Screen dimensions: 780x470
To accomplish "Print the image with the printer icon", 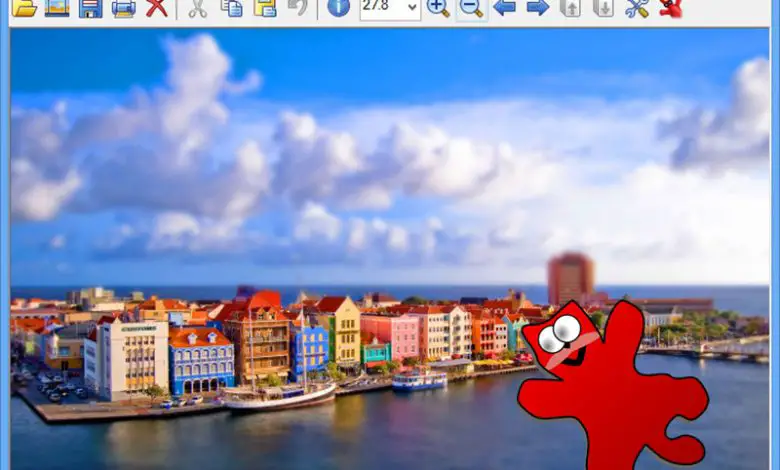I will [124, 7].
